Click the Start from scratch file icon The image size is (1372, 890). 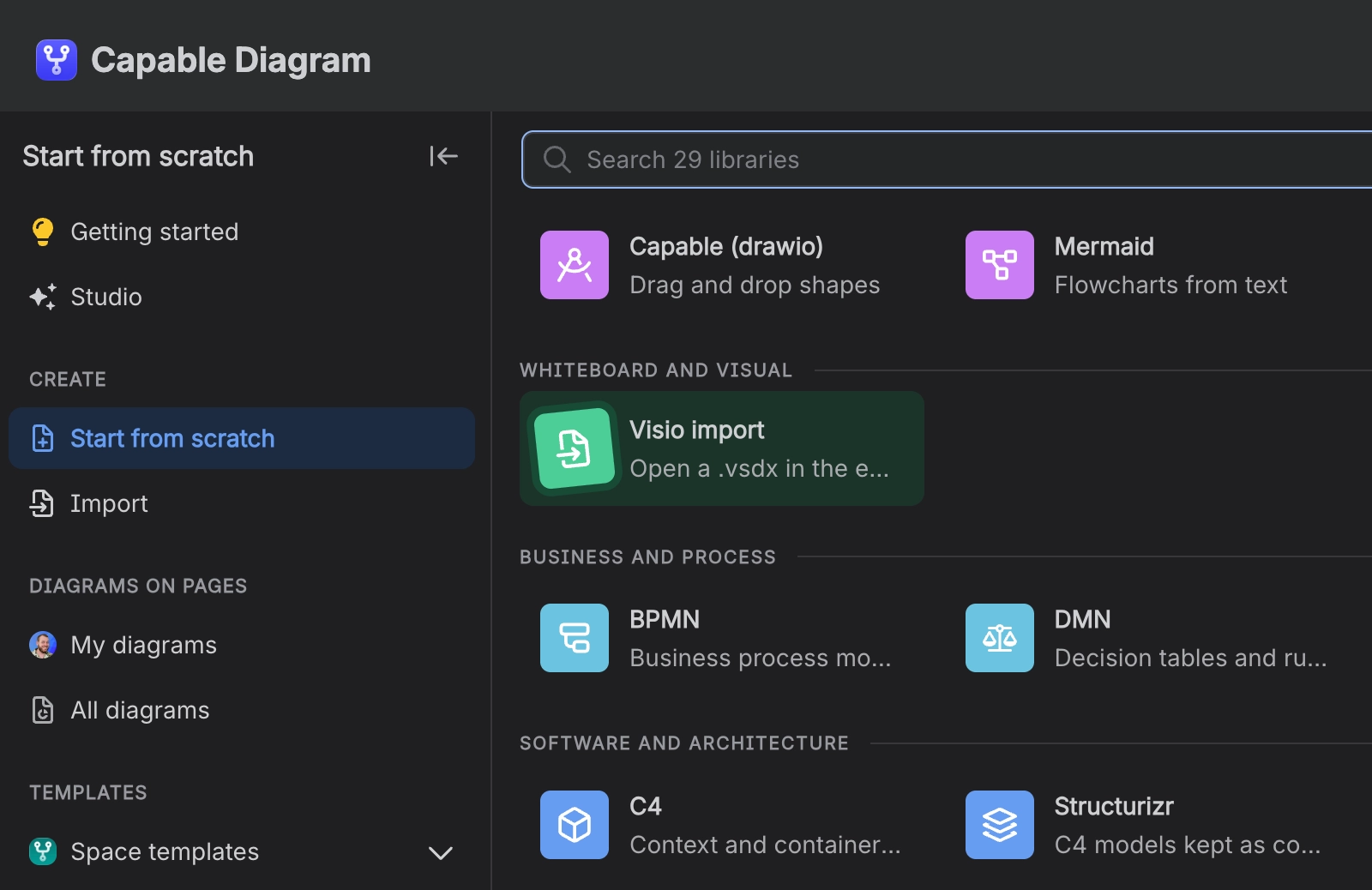coord(42,438)
